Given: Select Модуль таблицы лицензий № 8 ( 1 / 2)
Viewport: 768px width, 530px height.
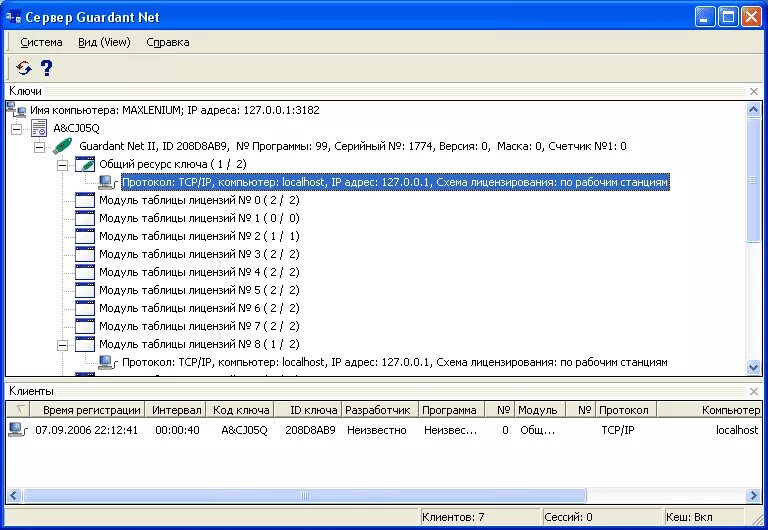Looking at the screenshot, I should (199, 344).
